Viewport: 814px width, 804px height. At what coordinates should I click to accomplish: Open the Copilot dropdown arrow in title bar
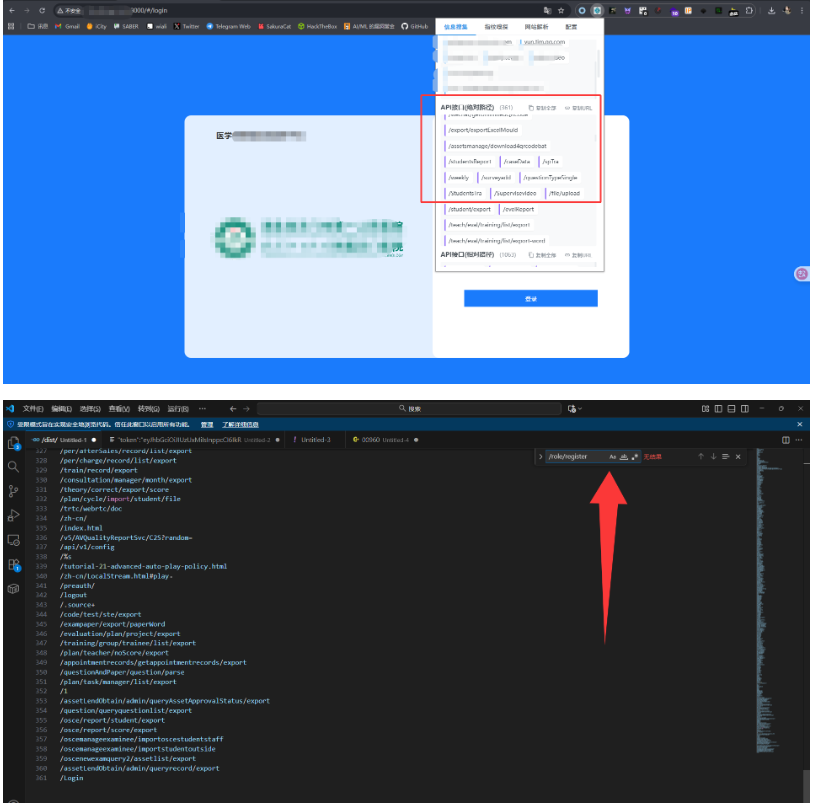[x=580, y=409]
